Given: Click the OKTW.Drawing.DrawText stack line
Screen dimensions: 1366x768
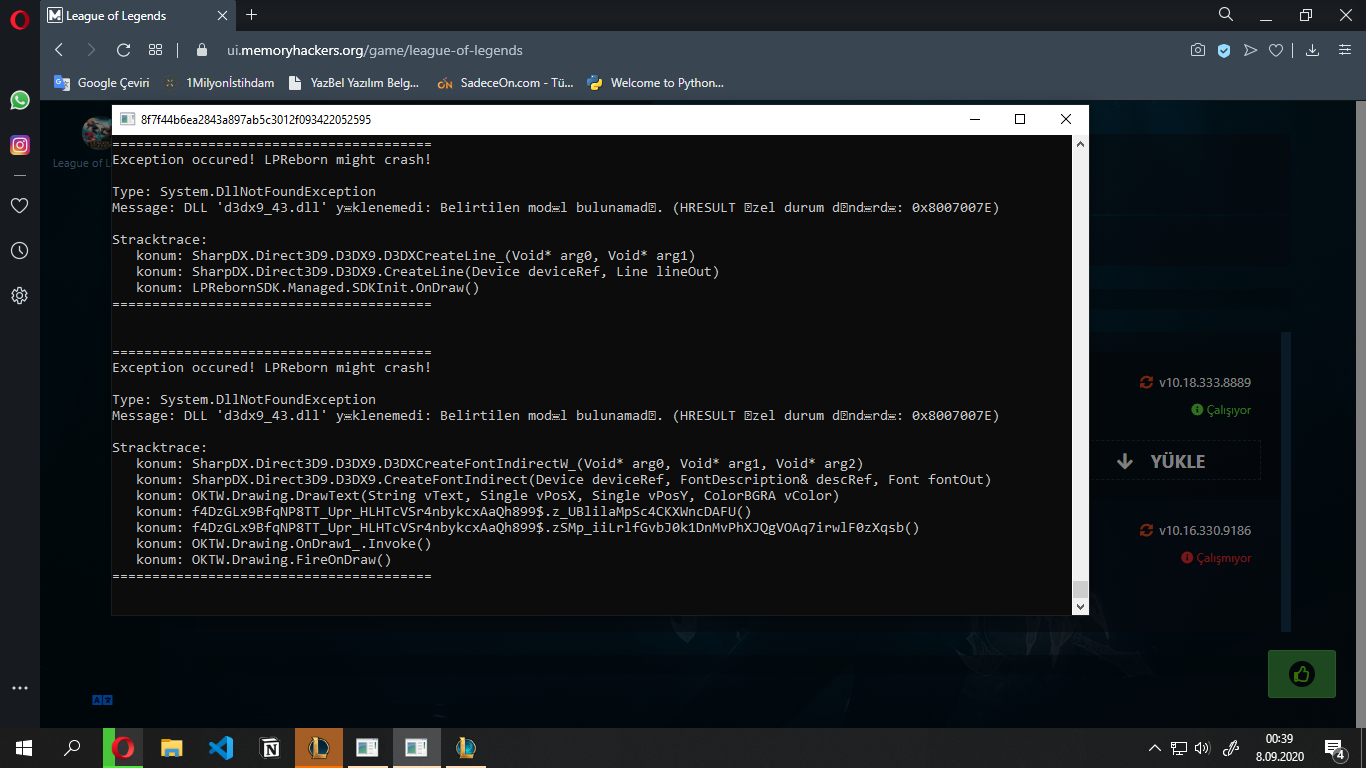Looking at the screenshot, I should click(x=488, y=495).
